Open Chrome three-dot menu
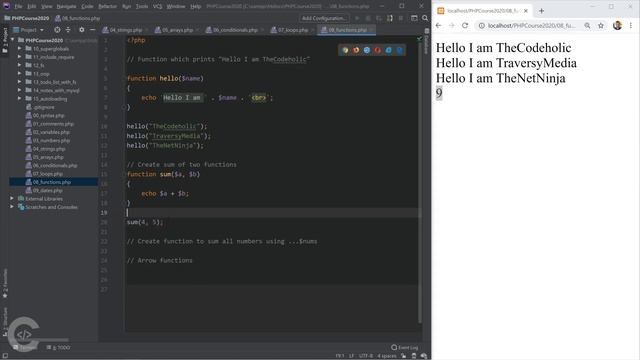 631,25
